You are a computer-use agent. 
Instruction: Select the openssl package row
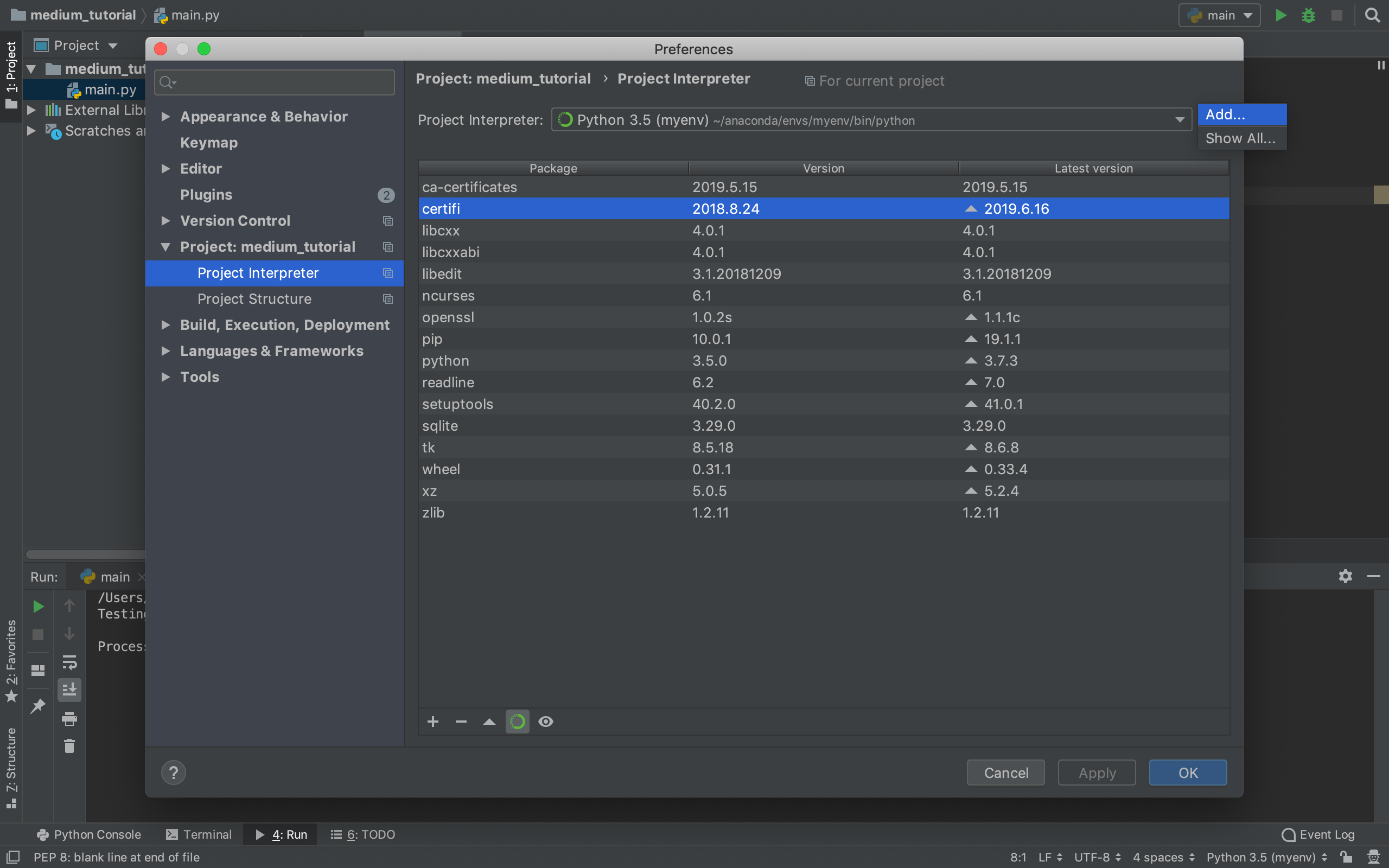[x=824, y=317]
